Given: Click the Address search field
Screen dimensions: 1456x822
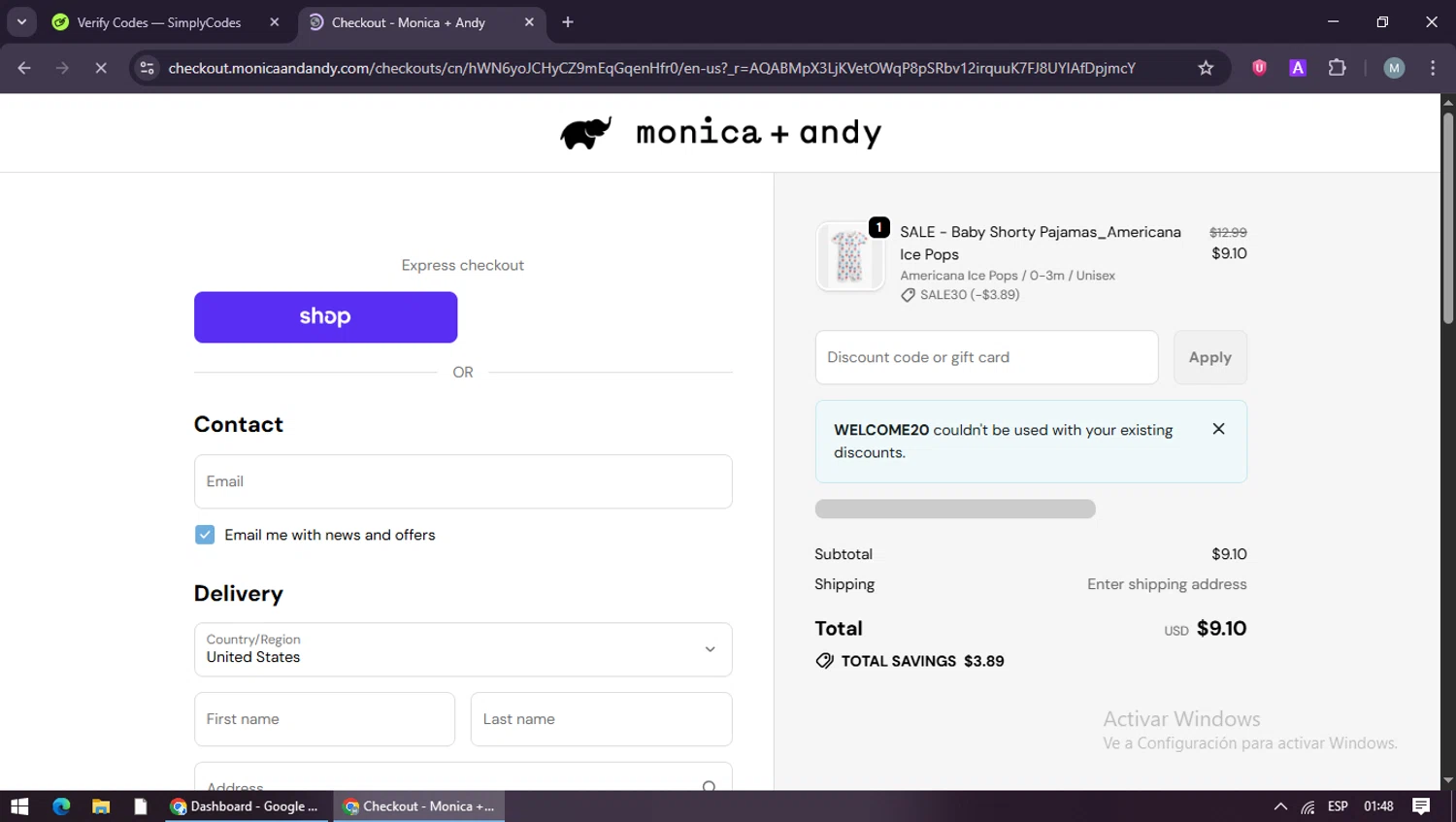Looking at the screenshot, I should 463,777.
